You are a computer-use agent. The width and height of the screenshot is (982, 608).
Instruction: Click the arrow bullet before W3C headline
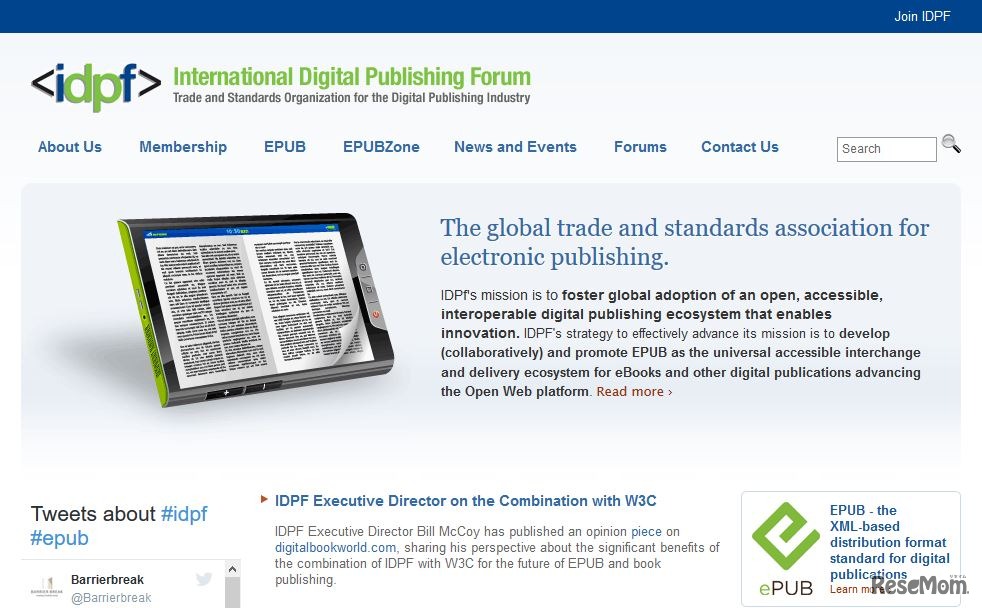pos(264,499)
